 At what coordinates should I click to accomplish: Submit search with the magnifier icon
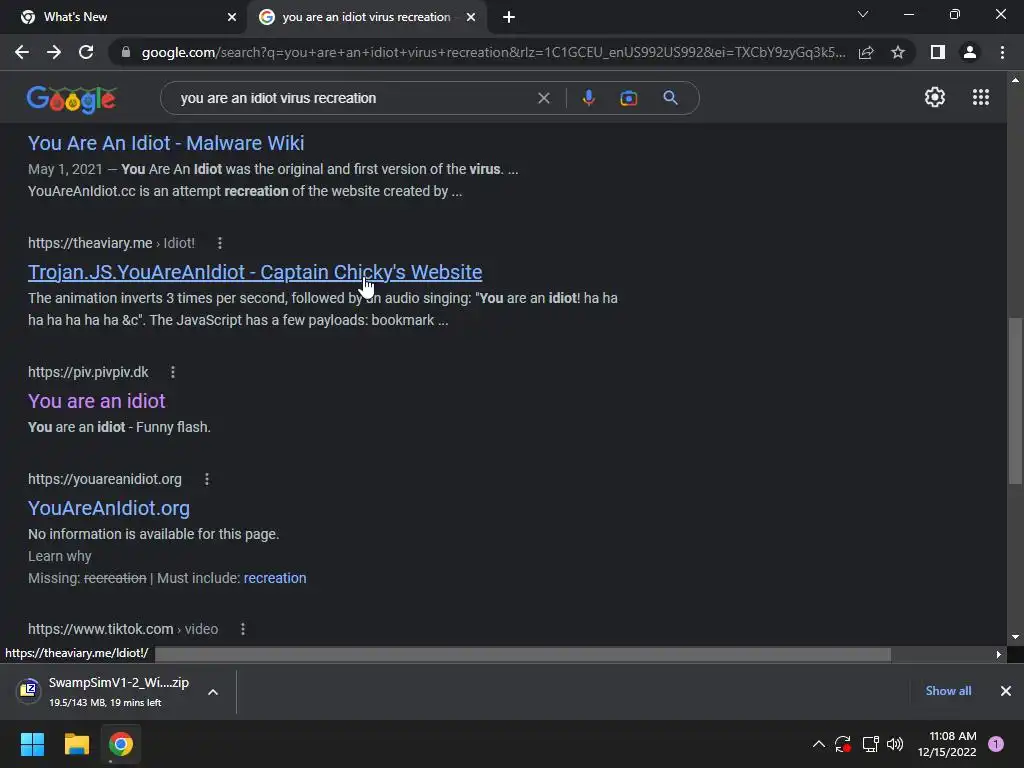point(670,98)
